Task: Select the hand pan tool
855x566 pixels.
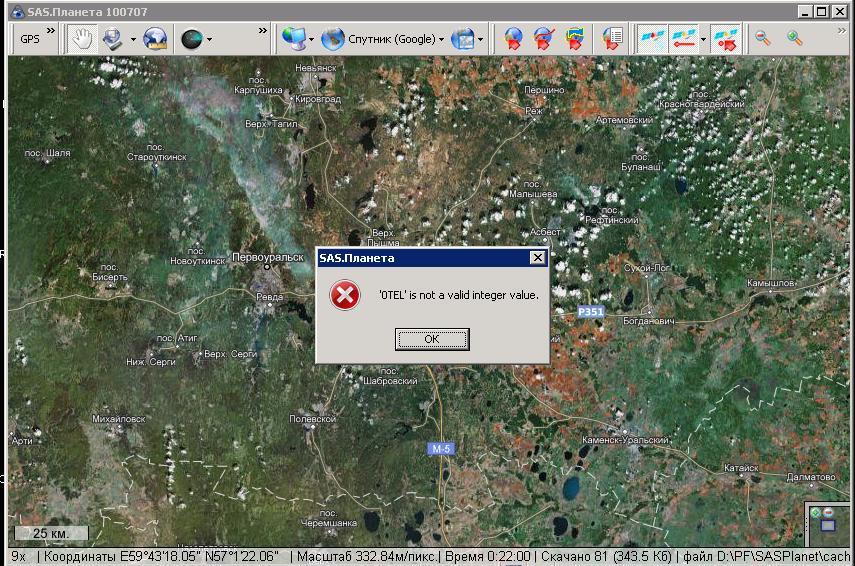Action: pos(81,39)
